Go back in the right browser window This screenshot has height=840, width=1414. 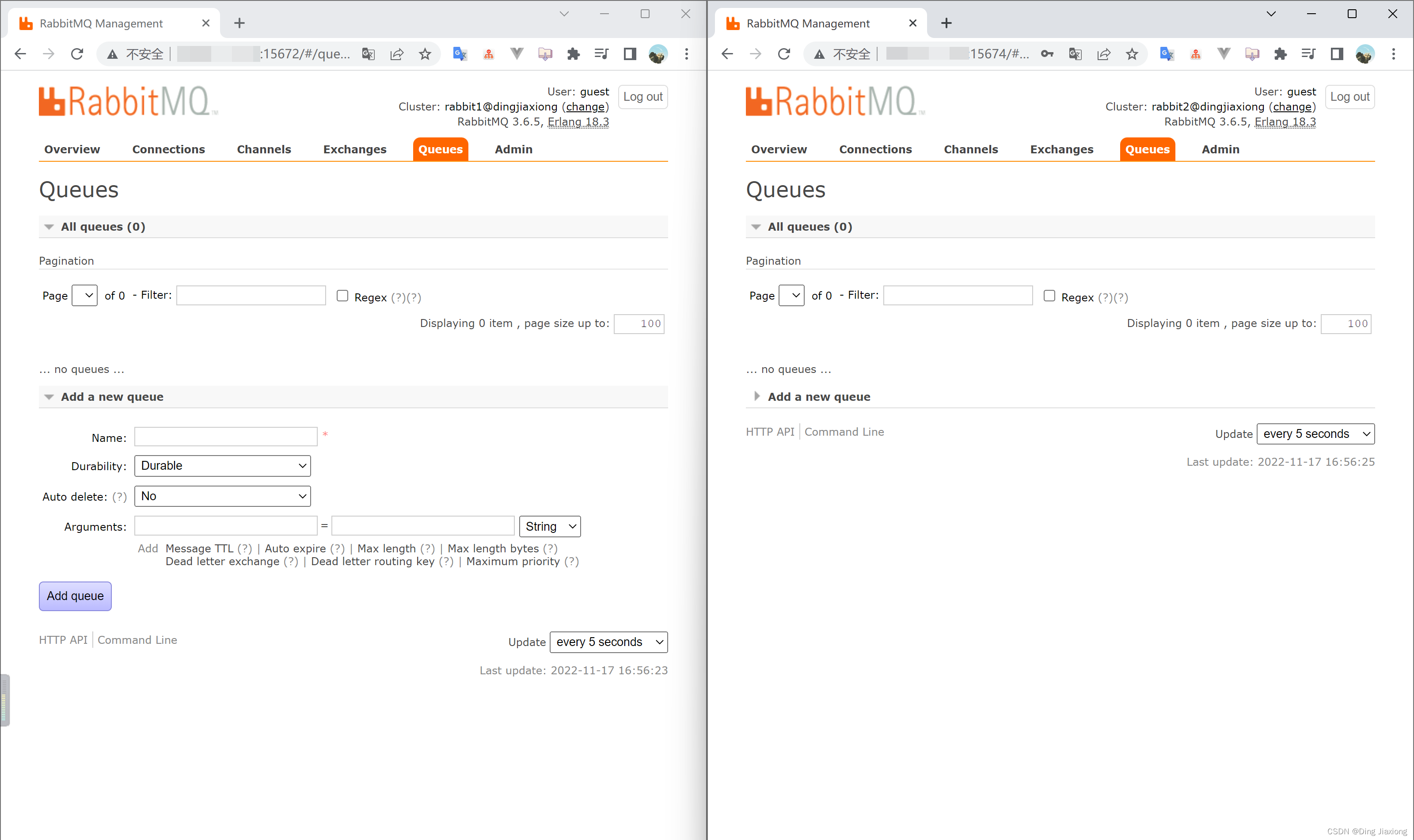727,54
